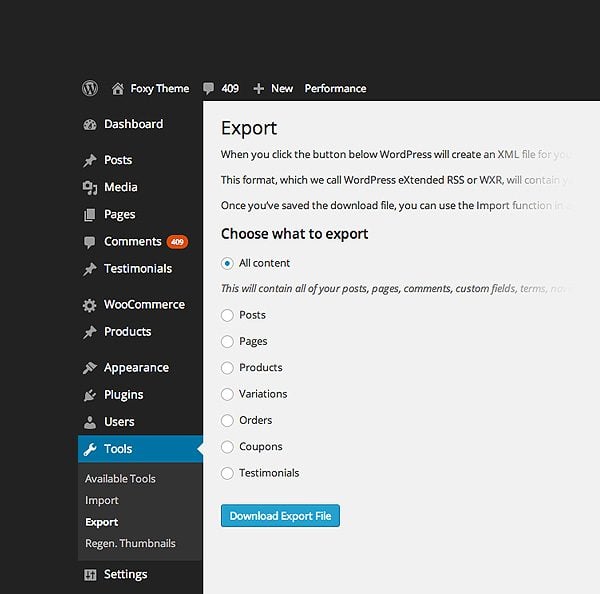This screenshot has height=594, width=600.
Task: Open Available Tools submenu link
Action: click(120, 479)
